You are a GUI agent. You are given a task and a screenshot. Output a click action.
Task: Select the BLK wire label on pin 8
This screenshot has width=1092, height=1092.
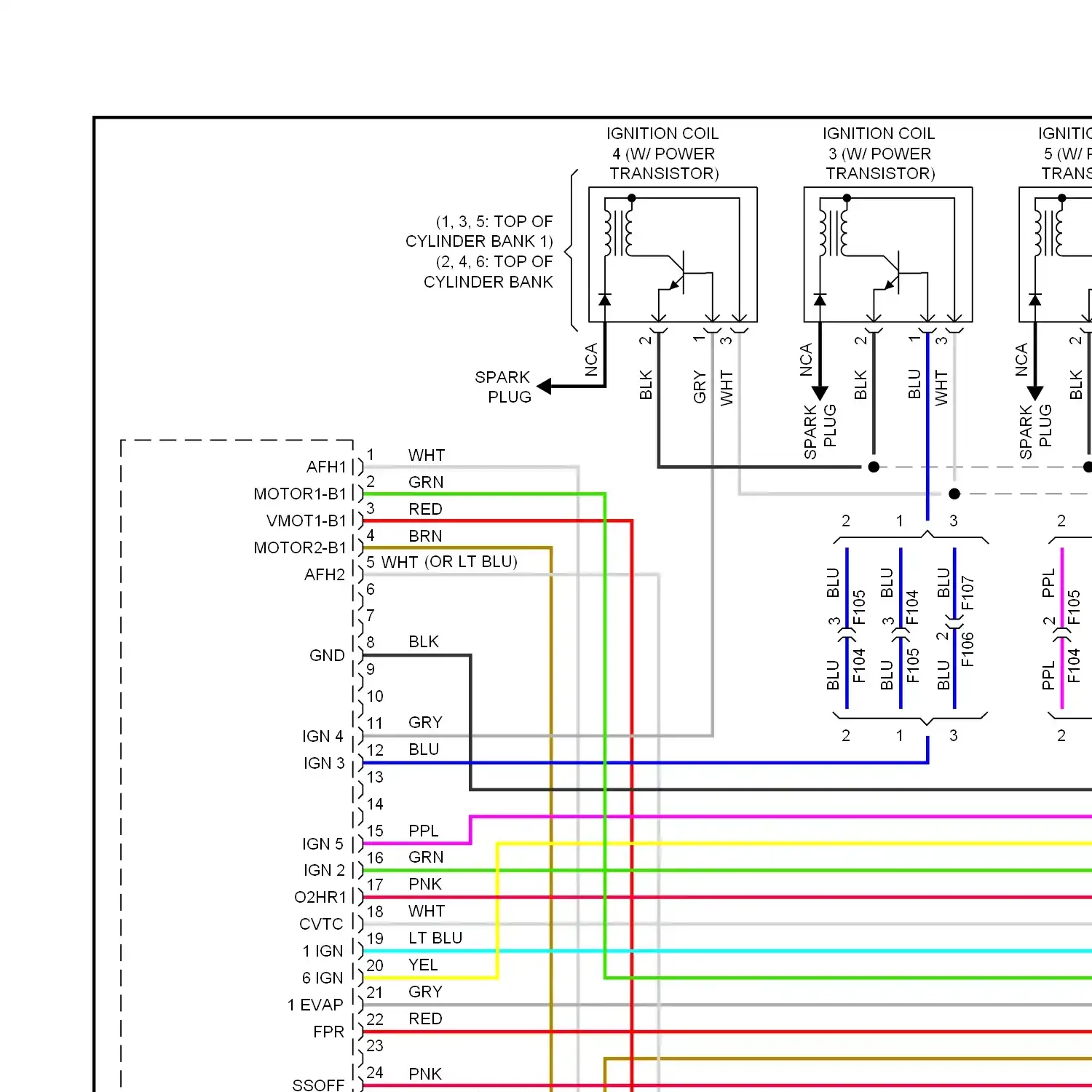tap(424, 641)
